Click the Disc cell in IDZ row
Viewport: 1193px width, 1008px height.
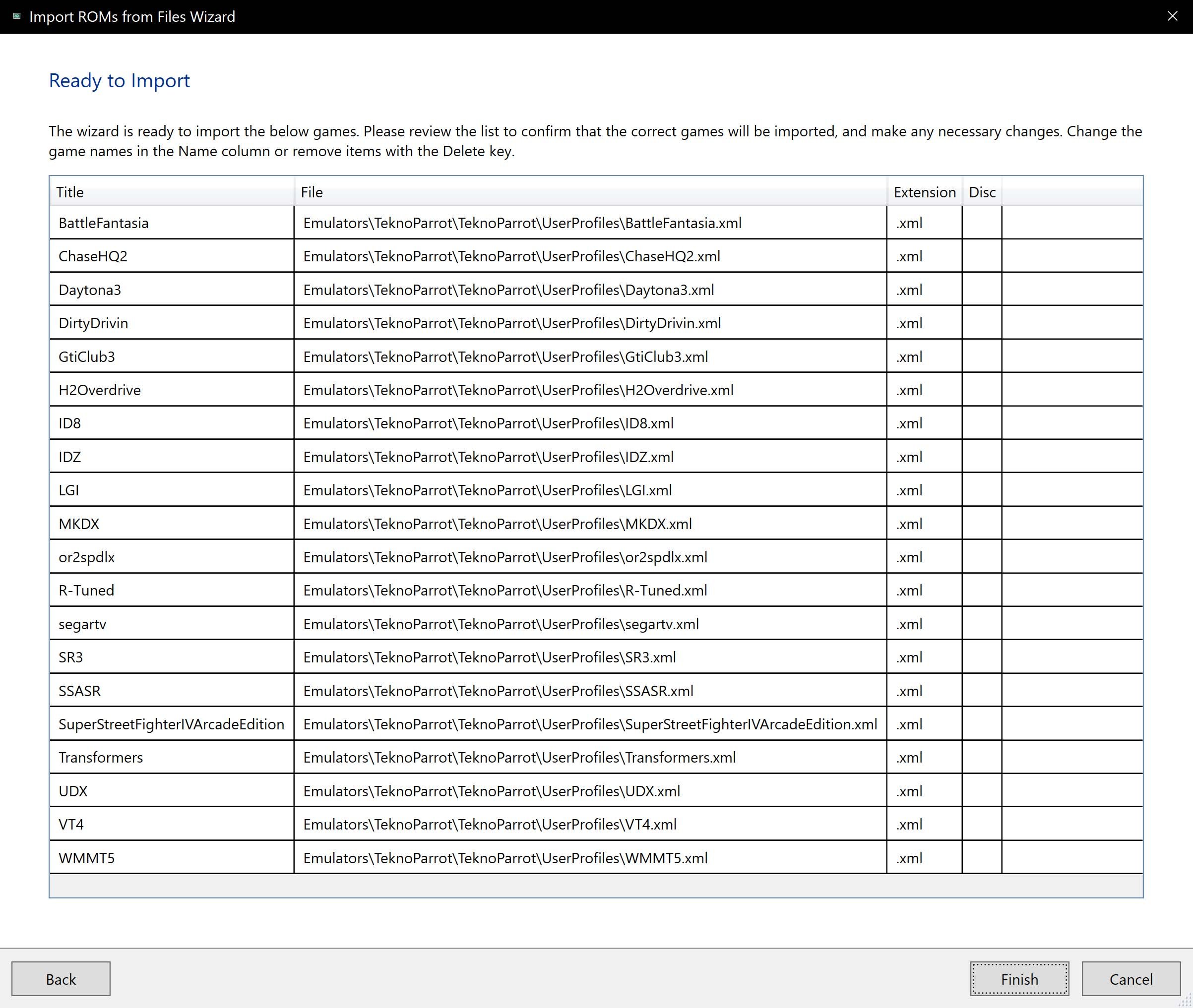[x=982, y=457]
